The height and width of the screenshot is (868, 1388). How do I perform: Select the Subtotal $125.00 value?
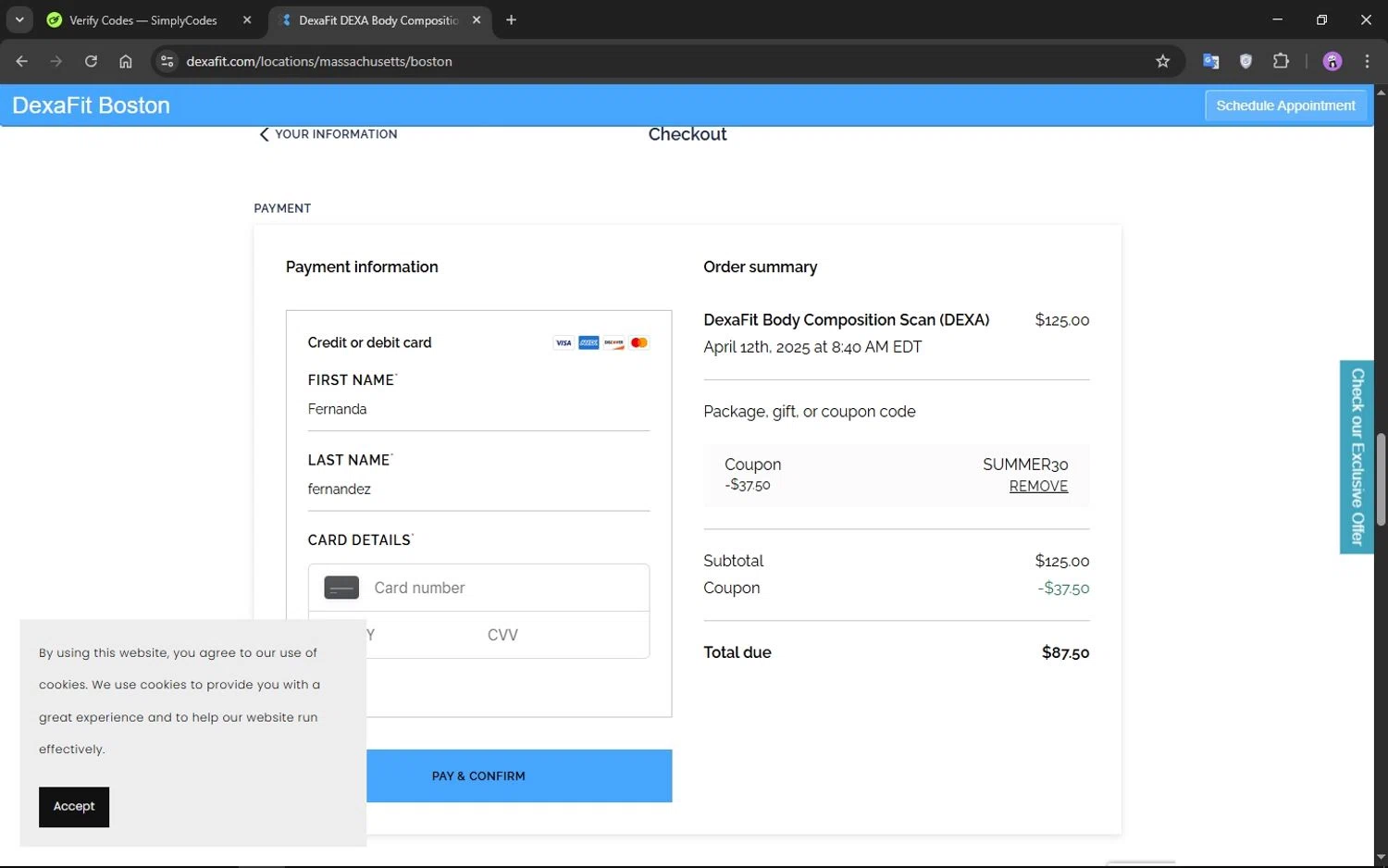point(1062,561)
